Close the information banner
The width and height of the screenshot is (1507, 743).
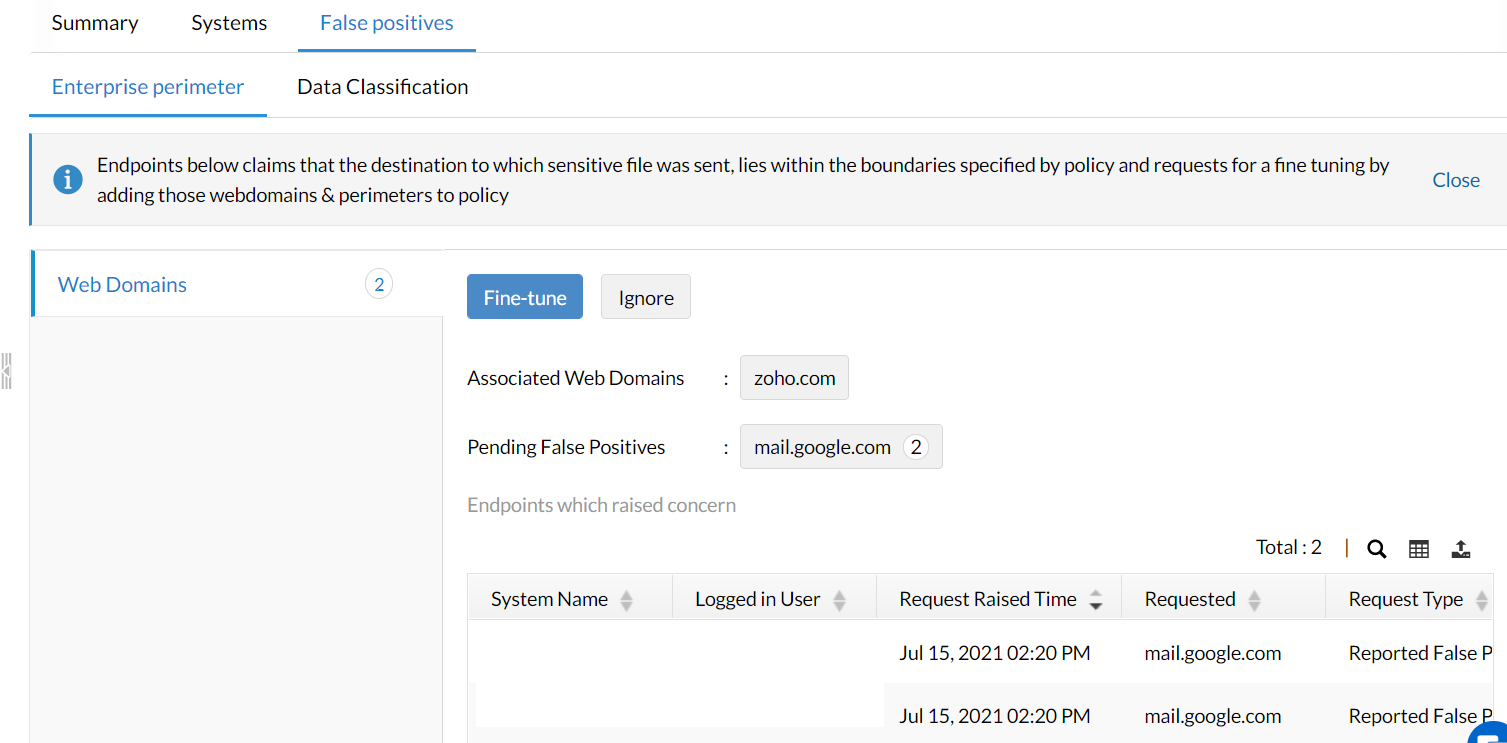pyautogui.click(x=1456, y=180)
